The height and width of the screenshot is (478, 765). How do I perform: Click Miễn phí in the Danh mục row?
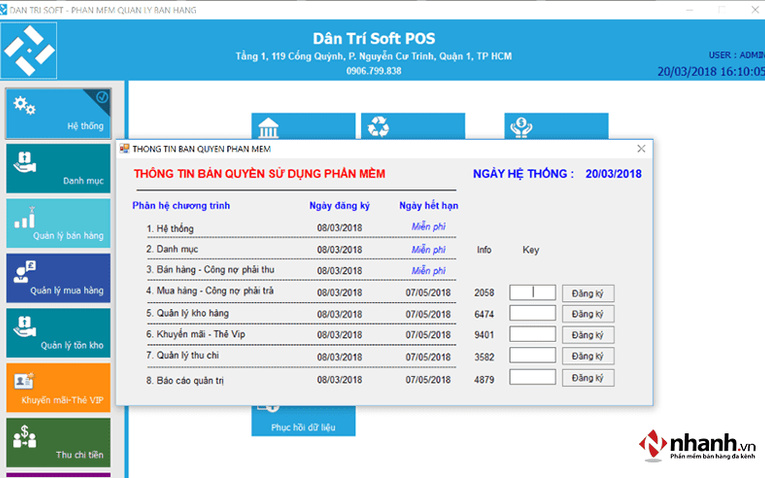point(428,250)
